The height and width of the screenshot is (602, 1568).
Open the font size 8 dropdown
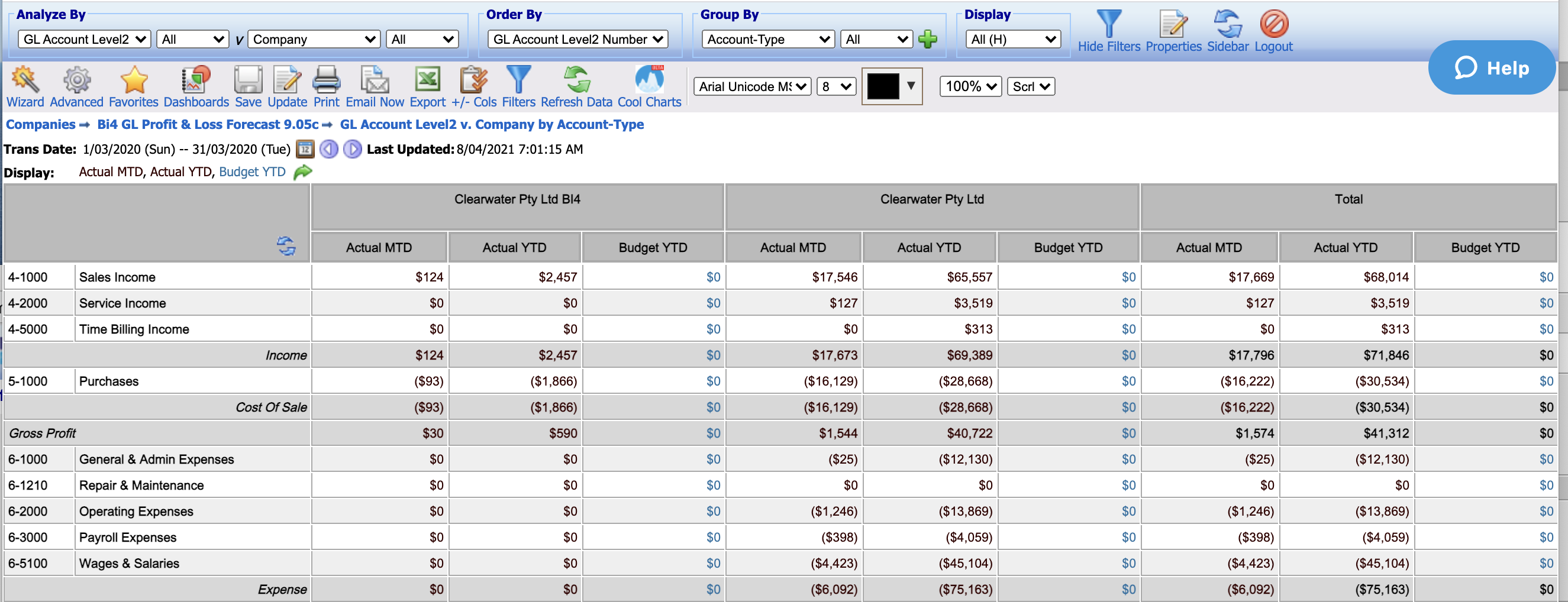tap(835, 86)
